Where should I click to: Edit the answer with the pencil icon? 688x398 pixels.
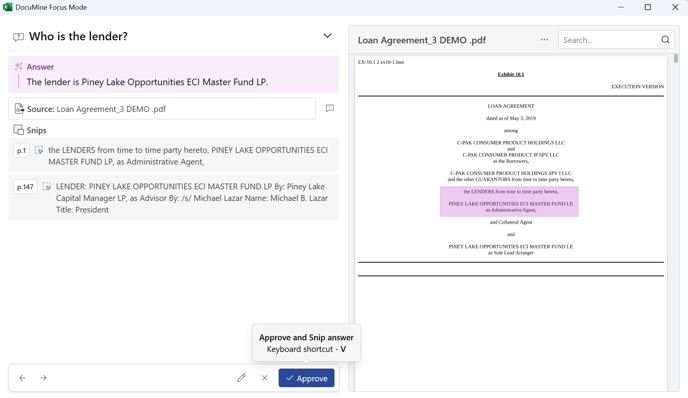click(x=241, y=378)
